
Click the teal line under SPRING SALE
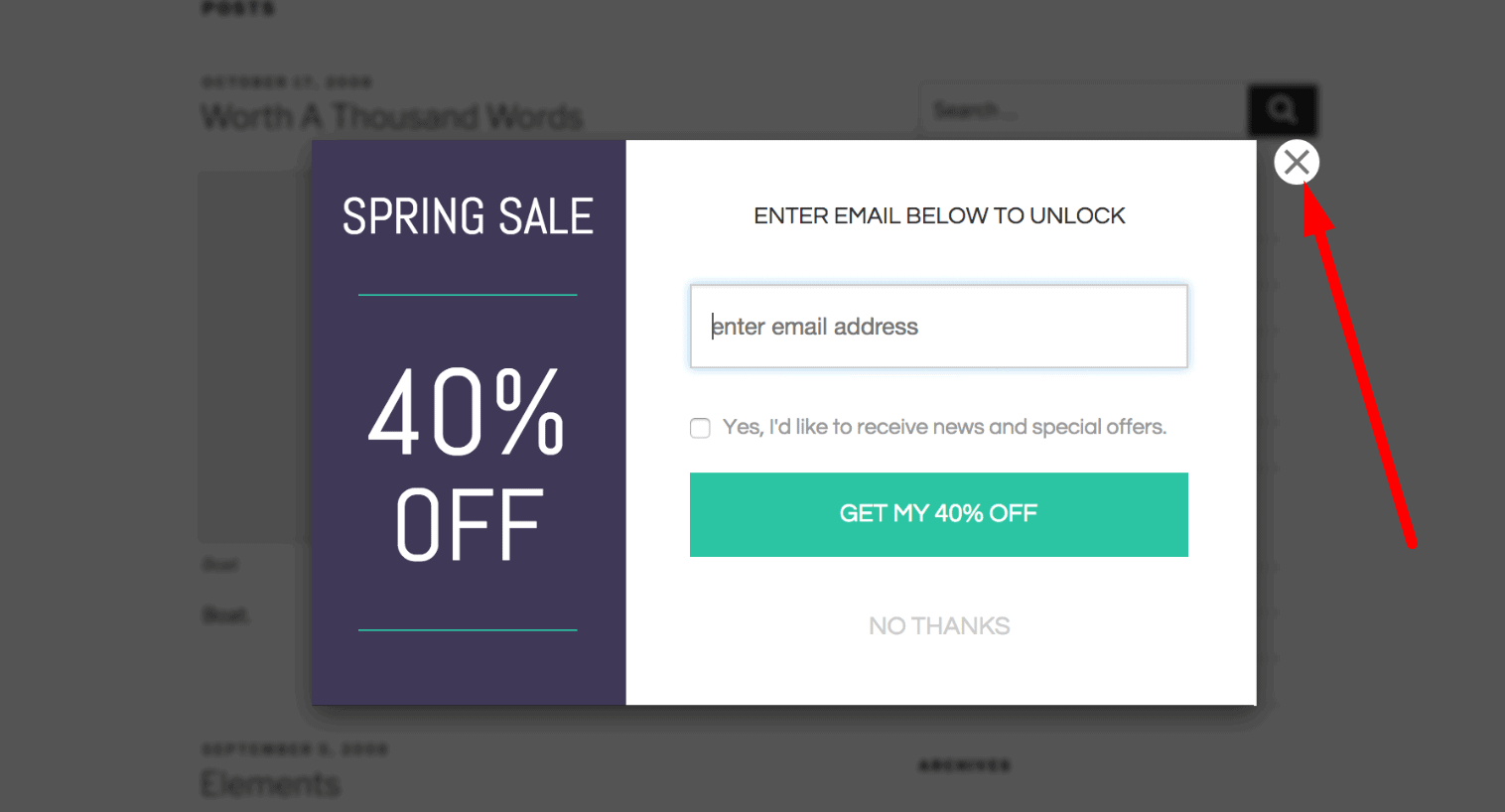click(468, 295)
